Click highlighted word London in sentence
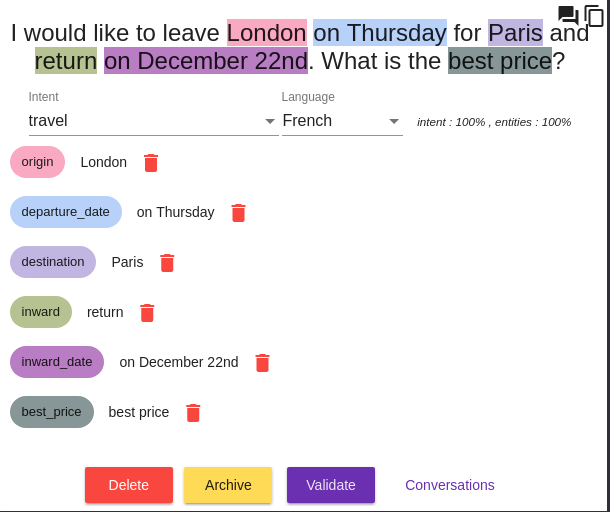The image size is (610, 512). click(x=267, y=33)
